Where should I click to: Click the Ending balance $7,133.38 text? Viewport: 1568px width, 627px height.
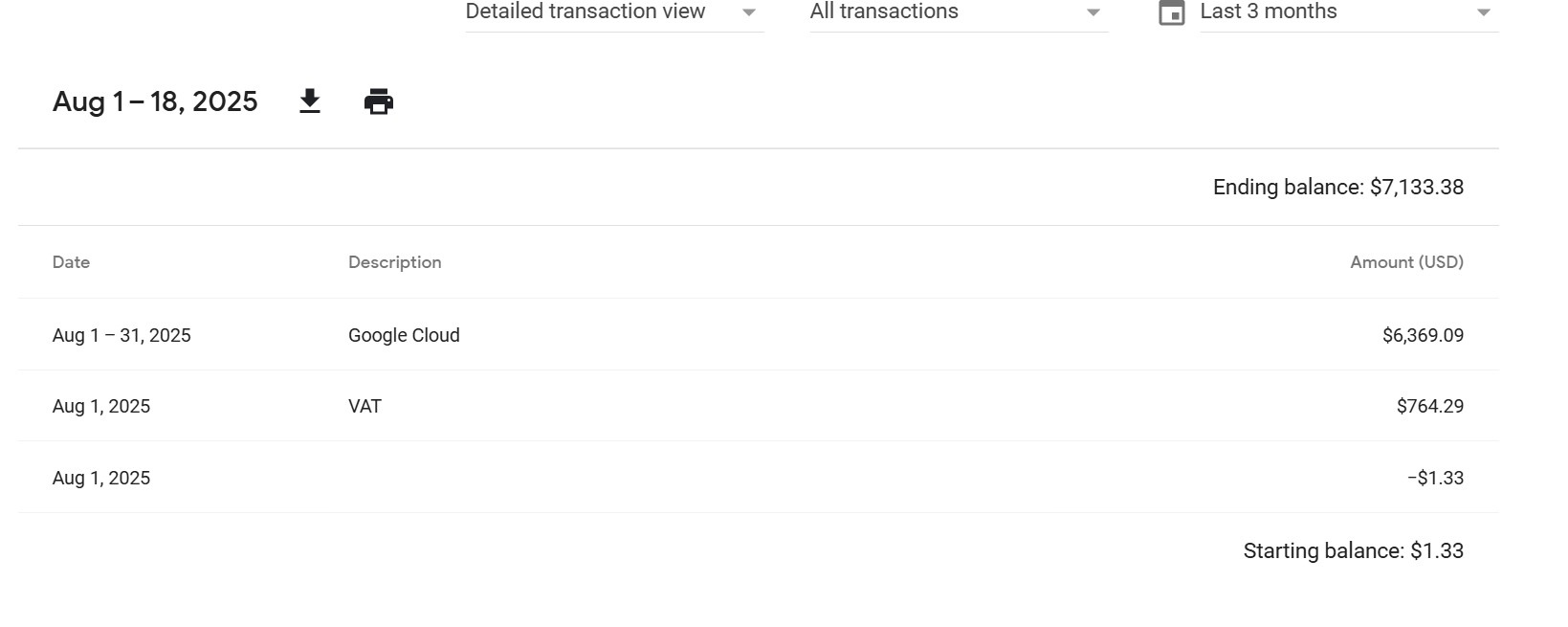1337,187
